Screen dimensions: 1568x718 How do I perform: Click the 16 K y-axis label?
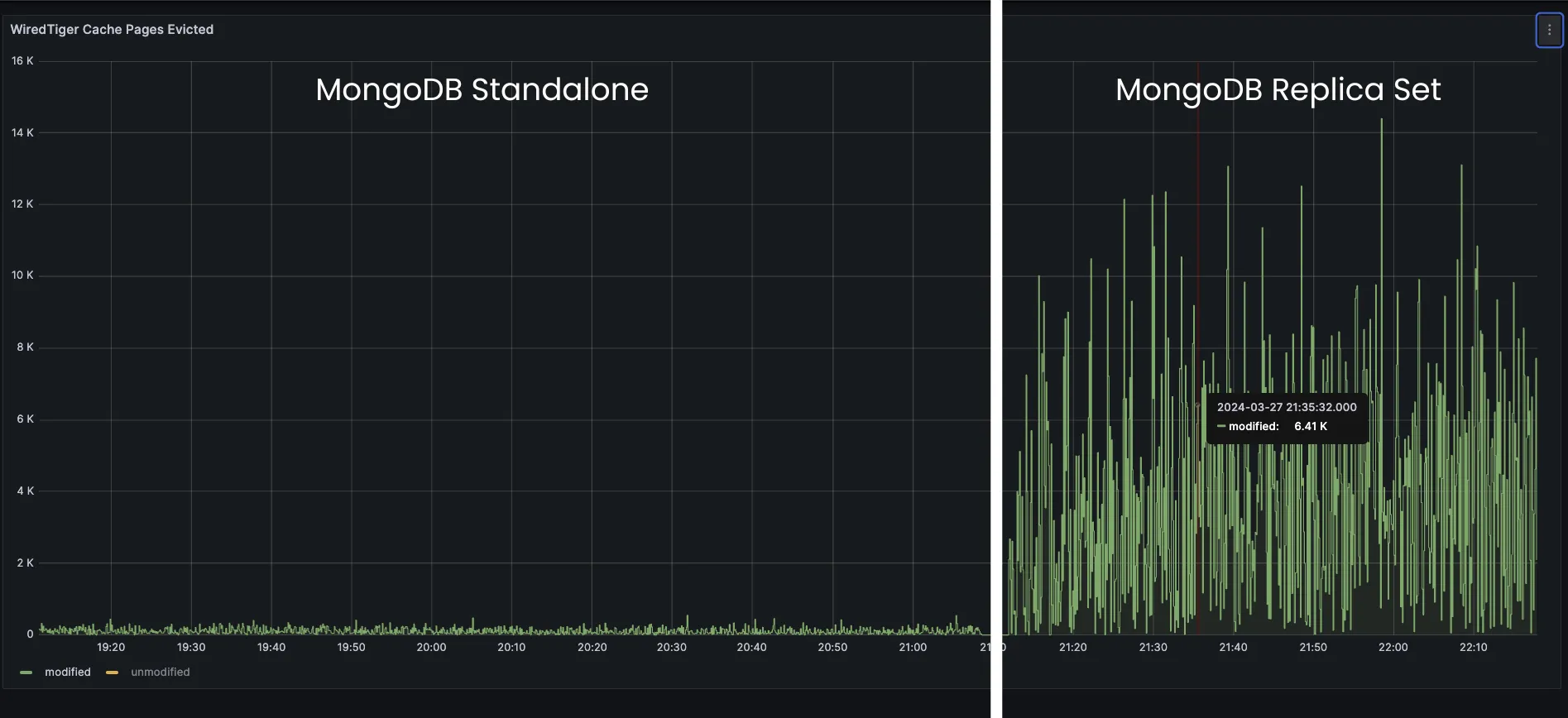(x=22, y=60)
